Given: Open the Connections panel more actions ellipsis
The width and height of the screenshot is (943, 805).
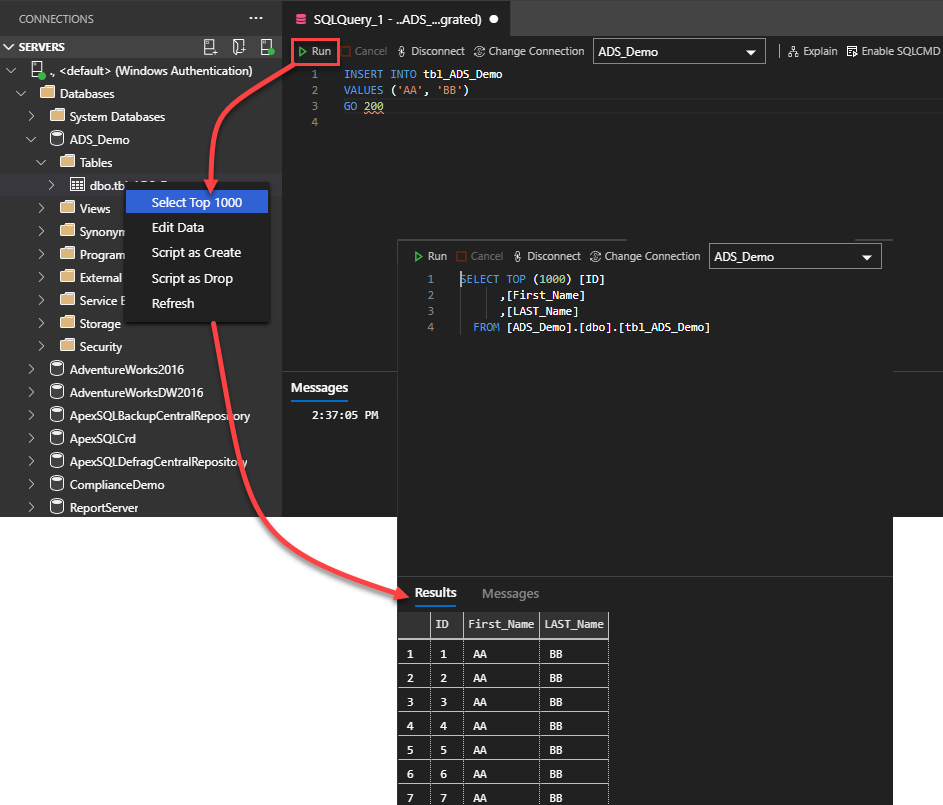Looking at the screenshot, I should coord(256,19).
